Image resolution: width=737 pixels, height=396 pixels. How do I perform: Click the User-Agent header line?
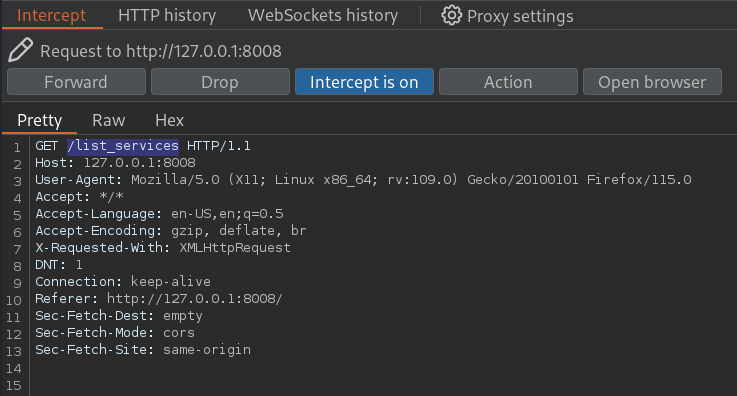click(363, 179)
